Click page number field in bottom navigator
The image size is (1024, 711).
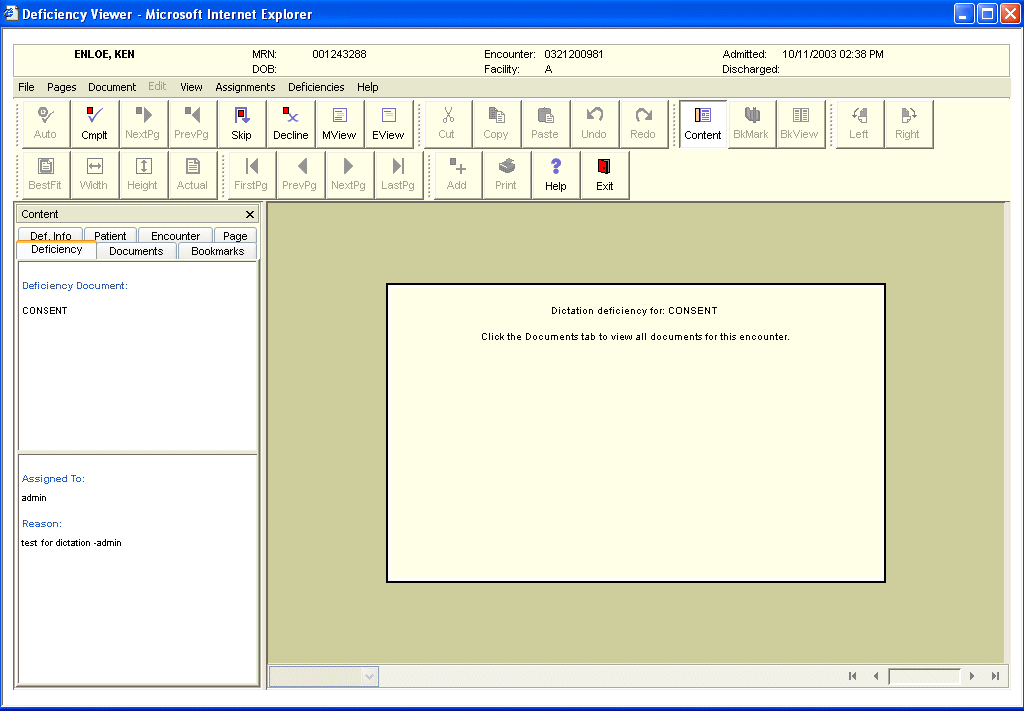(x=925, y=676)
